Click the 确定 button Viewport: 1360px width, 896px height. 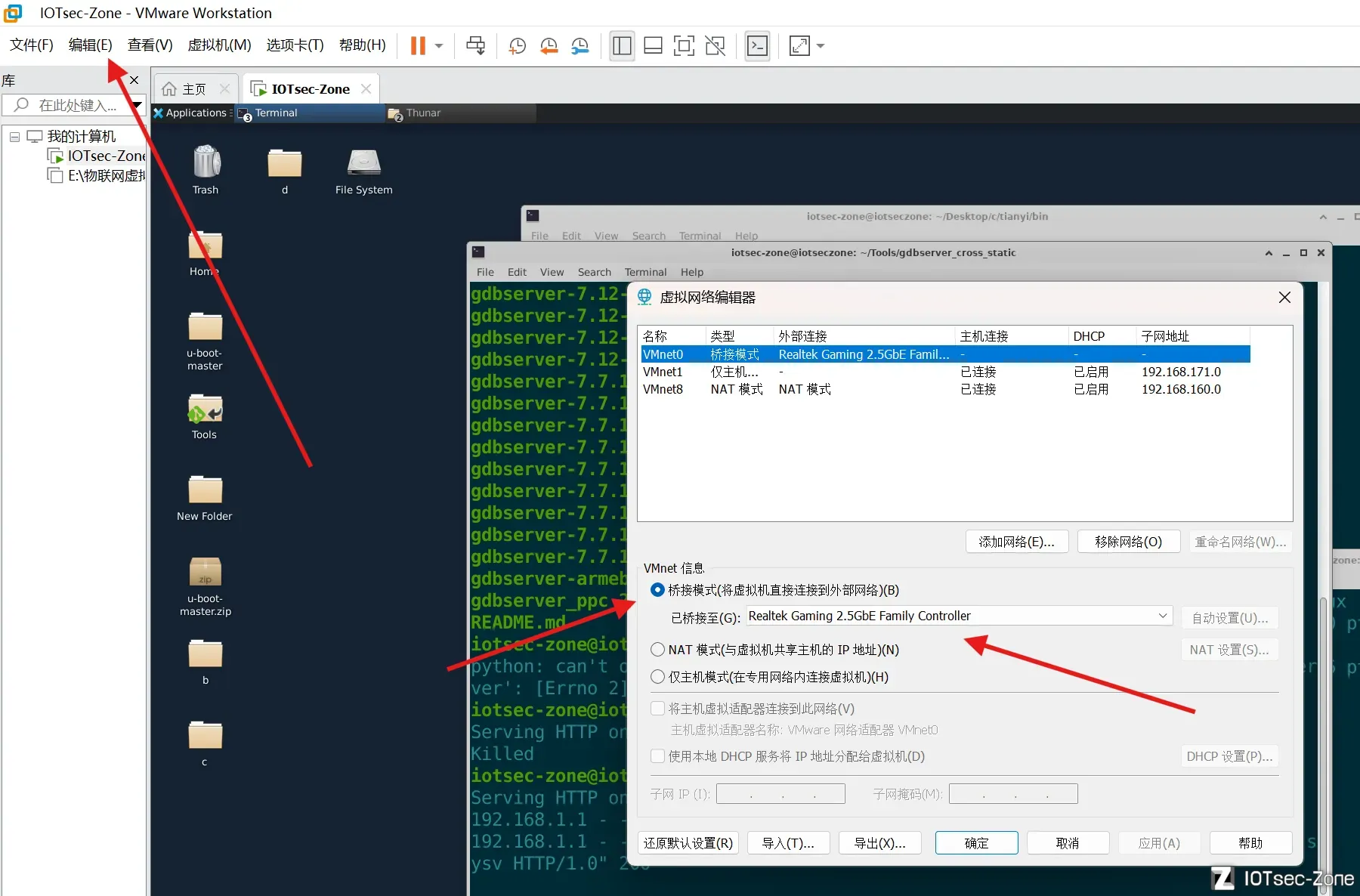click(976, 843)
